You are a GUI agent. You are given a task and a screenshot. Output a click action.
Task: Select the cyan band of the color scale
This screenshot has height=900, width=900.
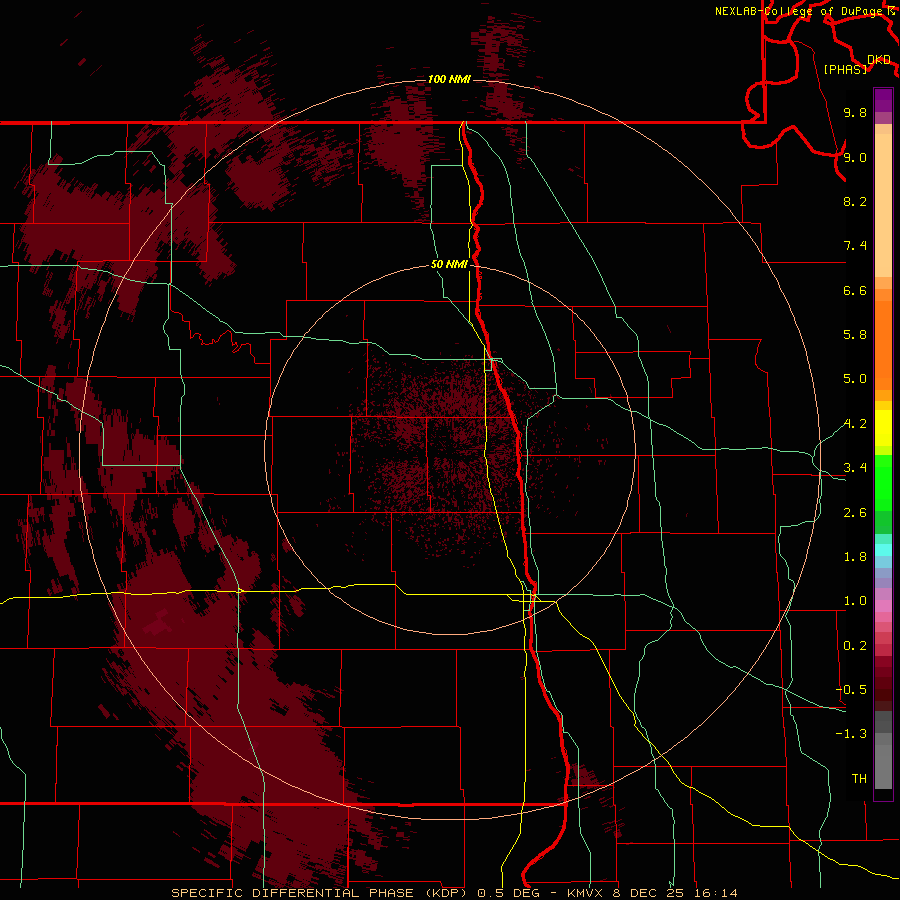coord(883,550)
